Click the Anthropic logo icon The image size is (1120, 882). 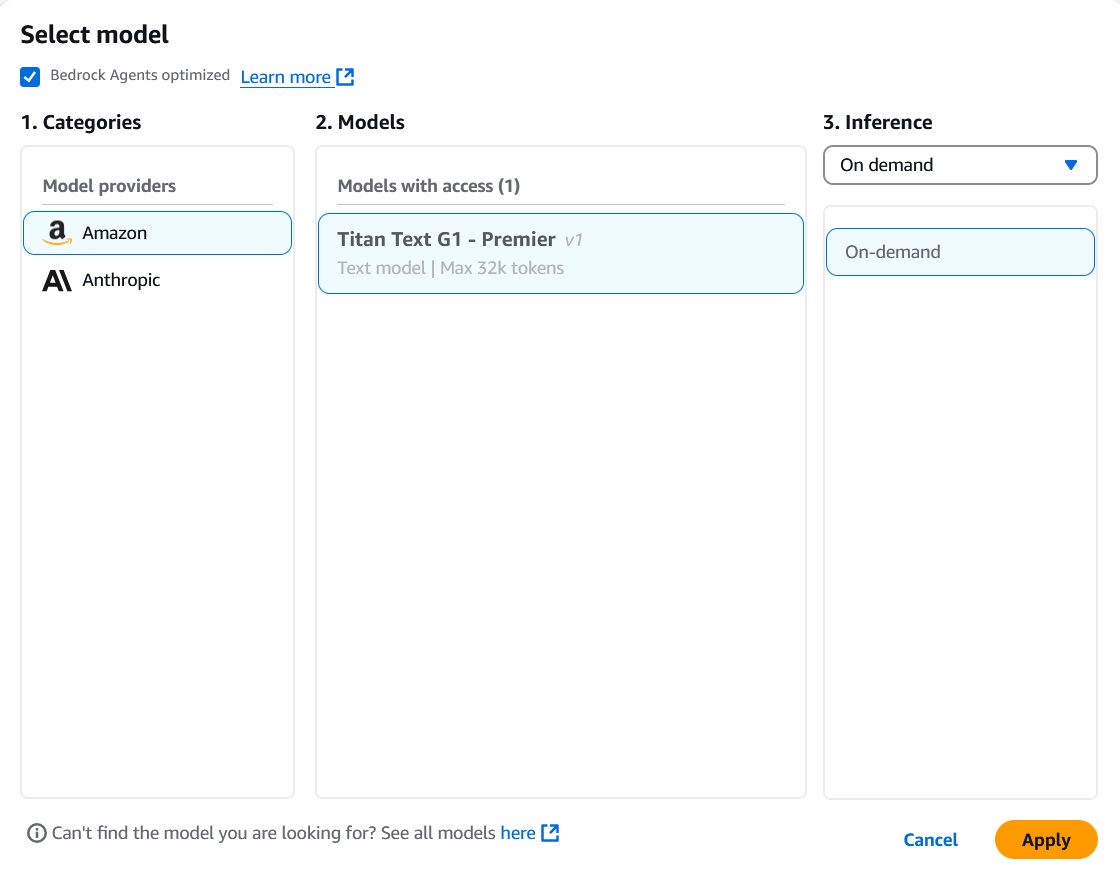coord(57,280)
